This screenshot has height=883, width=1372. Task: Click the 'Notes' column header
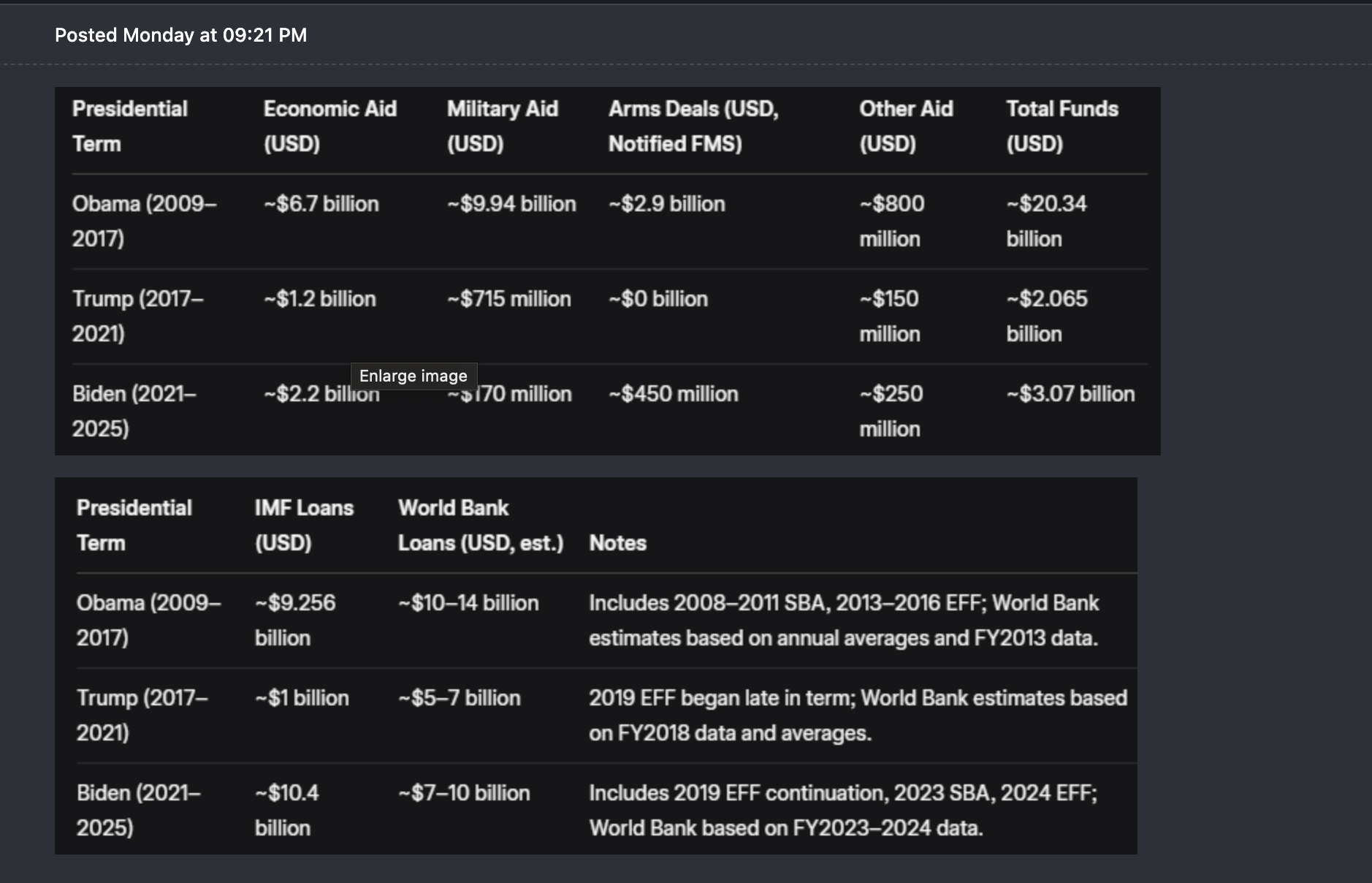(x=618, y=543)
